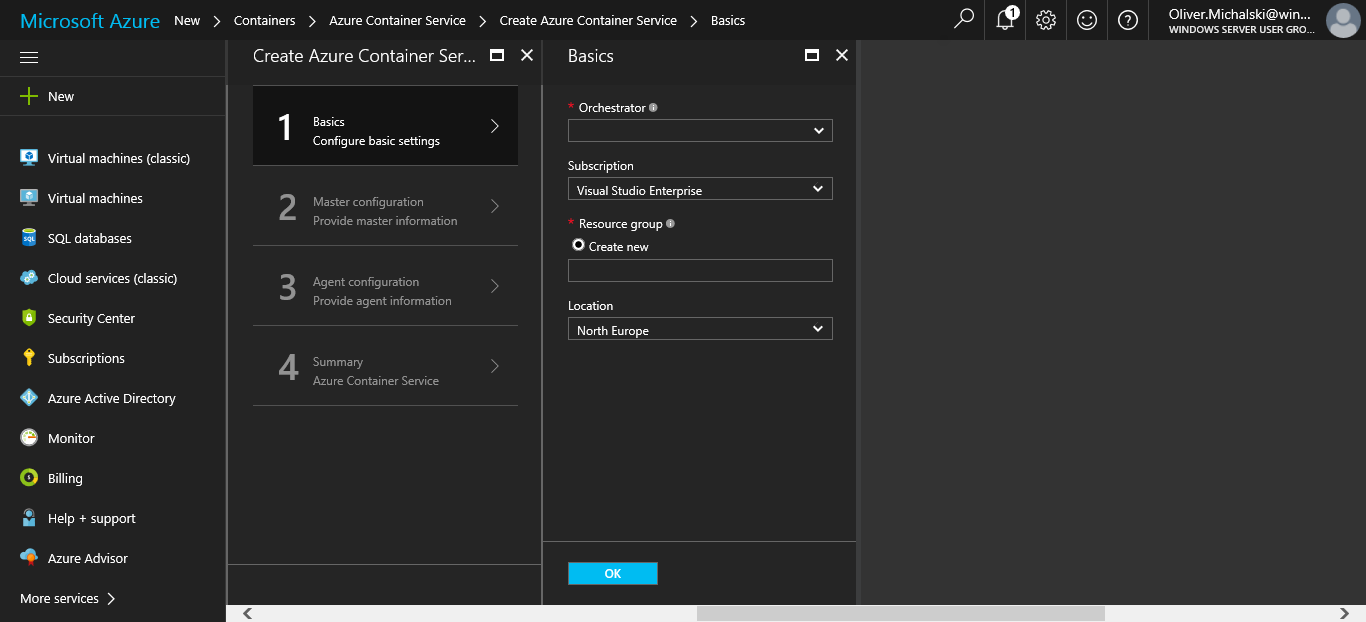Image resolution: width=1366 pixels, height=622 pixels.
Task: Open the search magnifier in top bar
Action: pos(964,20)
